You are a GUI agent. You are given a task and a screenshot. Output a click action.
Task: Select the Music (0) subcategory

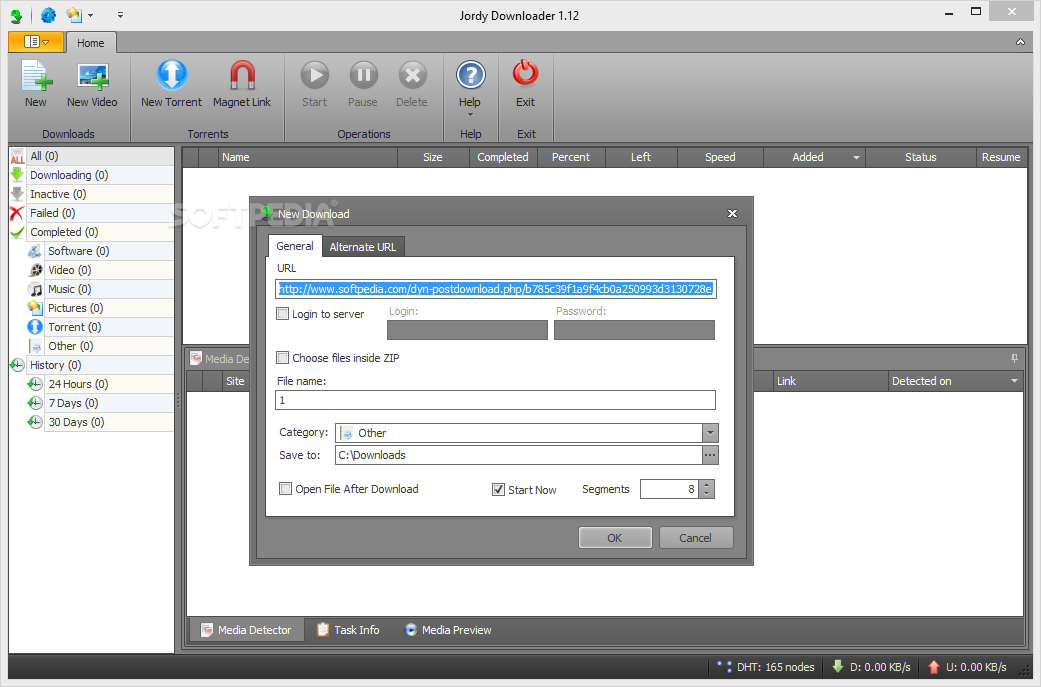(100, 289)
